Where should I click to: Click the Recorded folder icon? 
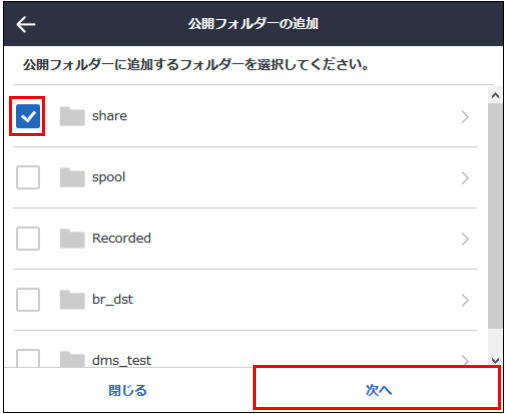[72, 239]
